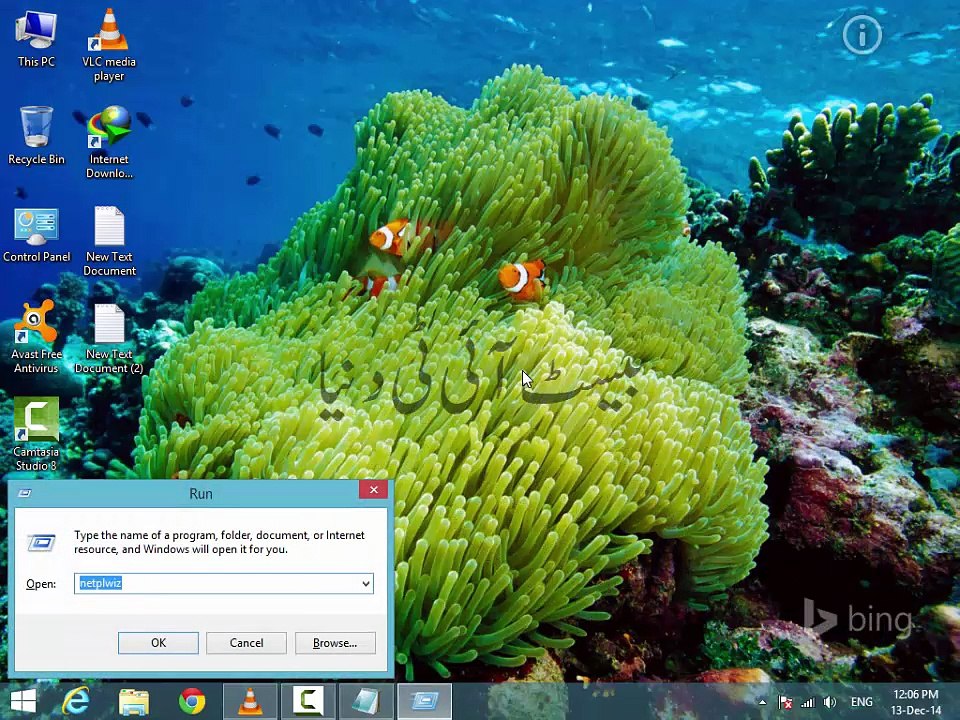Click the 'Open:' label in Run
The height and width of the screenshot is (720, 960).
(41, 584)
